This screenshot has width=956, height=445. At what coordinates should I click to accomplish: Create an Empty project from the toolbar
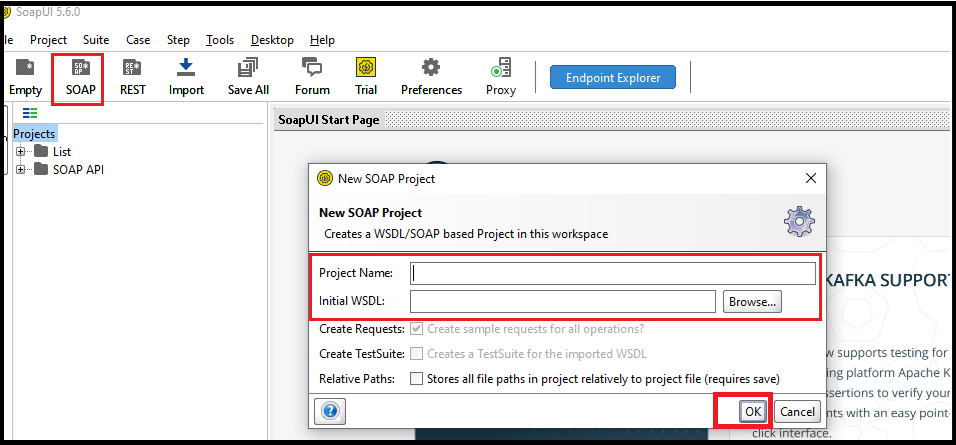coord(25,67)
